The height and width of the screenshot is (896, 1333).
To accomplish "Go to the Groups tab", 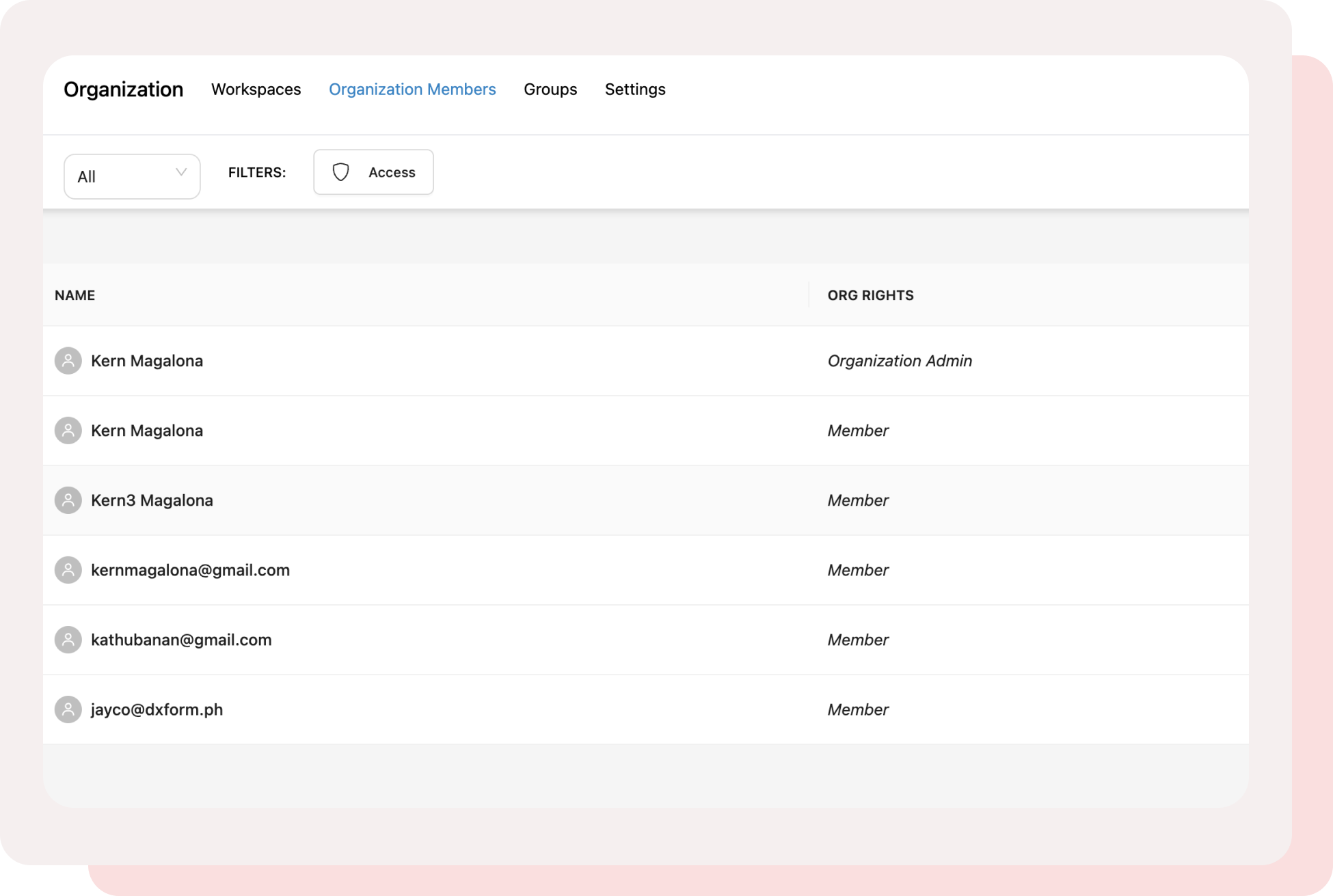I will click(x=550, y=90).
